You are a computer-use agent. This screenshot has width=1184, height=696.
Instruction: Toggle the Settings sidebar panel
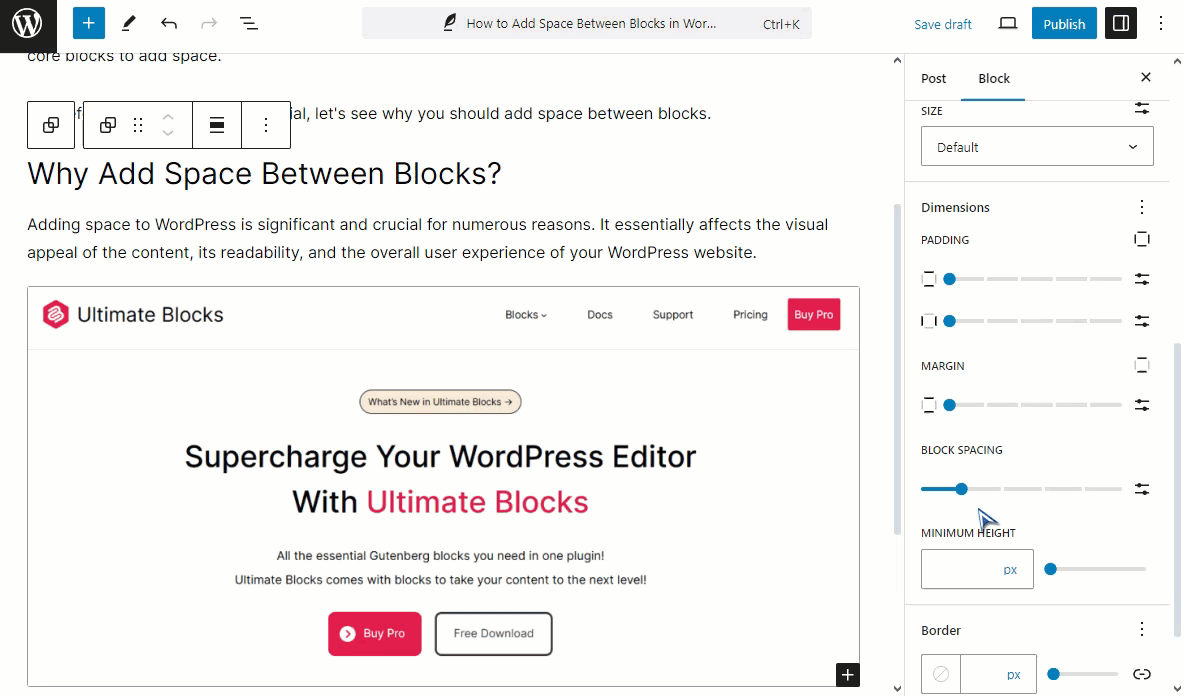pyautogui.click(x=1121, y=23)
